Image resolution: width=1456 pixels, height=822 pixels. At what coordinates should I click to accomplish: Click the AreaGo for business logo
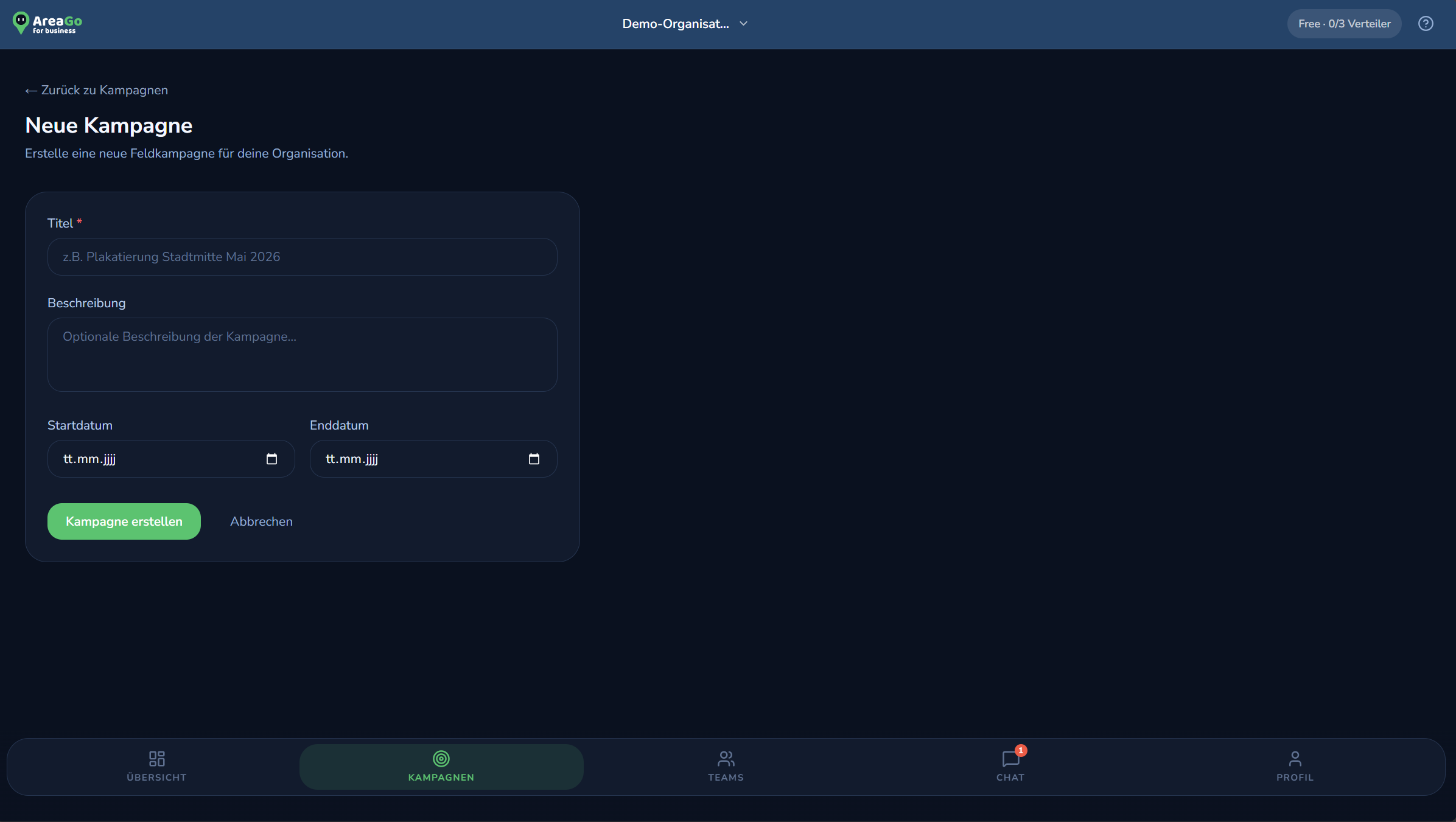pyautogui.click(x=47, y=24)
